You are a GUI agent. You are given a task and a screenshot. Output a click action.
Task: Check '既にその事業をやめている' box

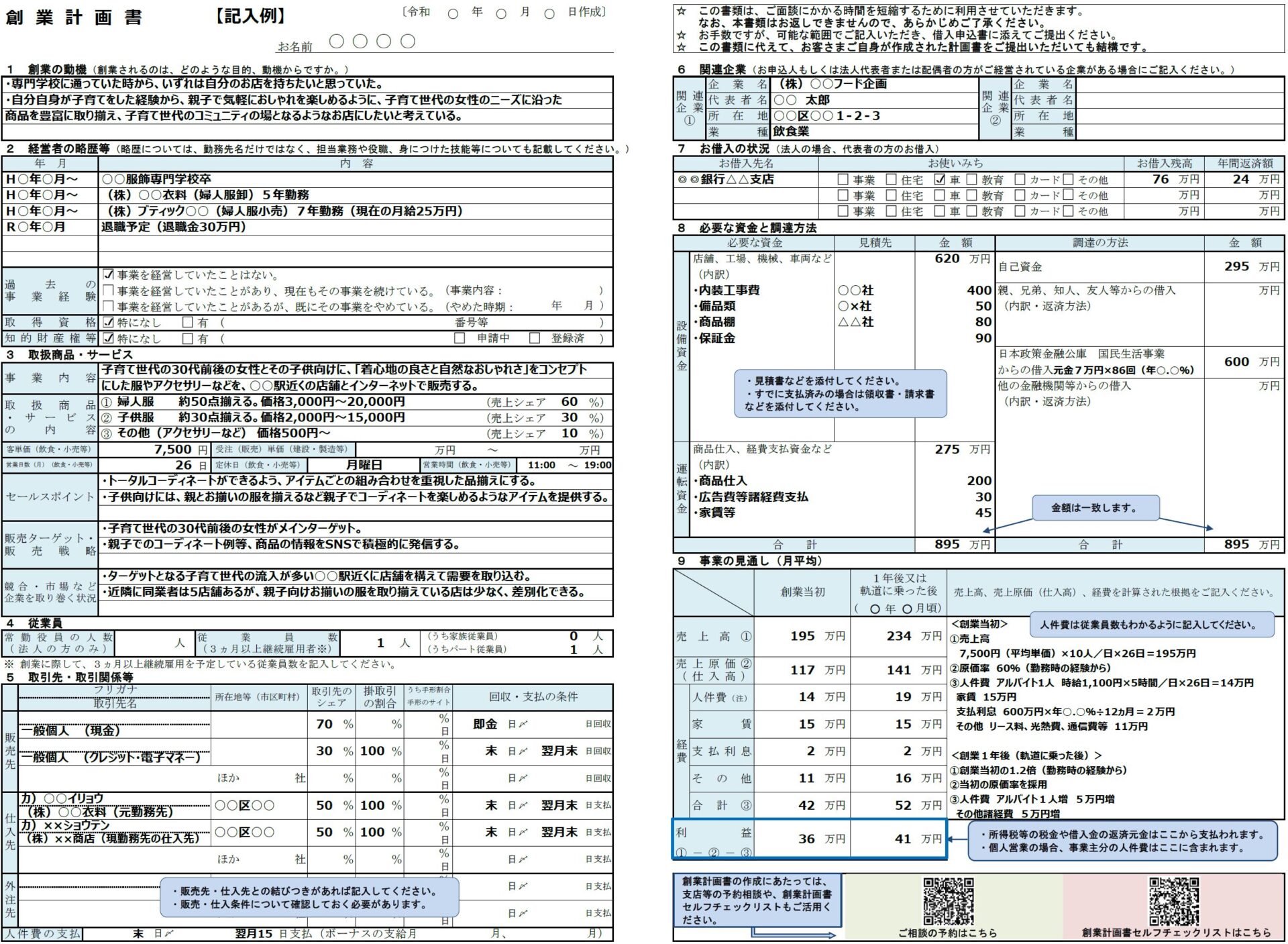tap(109, 307)
